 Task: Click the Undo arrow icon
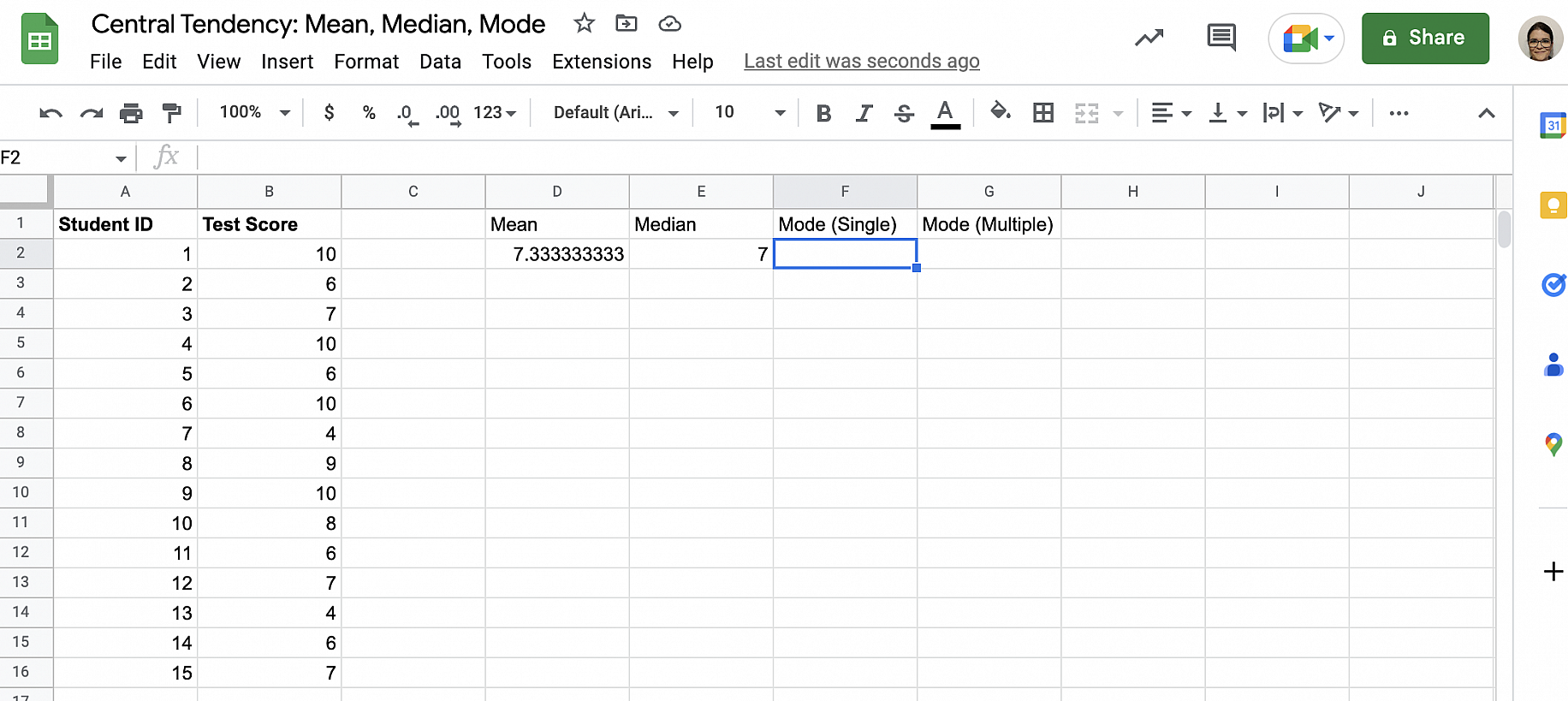50,113
